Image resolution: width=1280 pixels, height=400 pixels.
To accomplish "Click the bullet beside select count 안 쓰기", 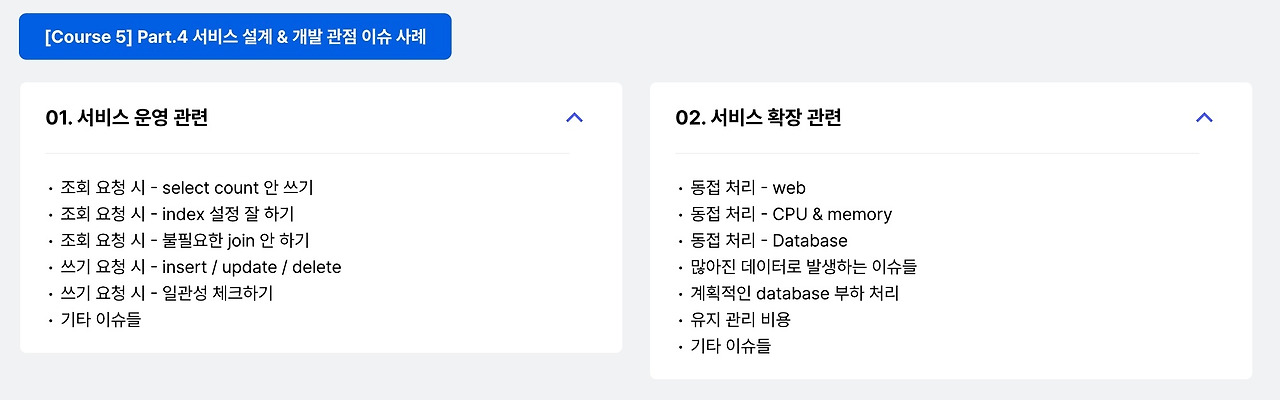I will pyautogui.click(x=50, y=188).
